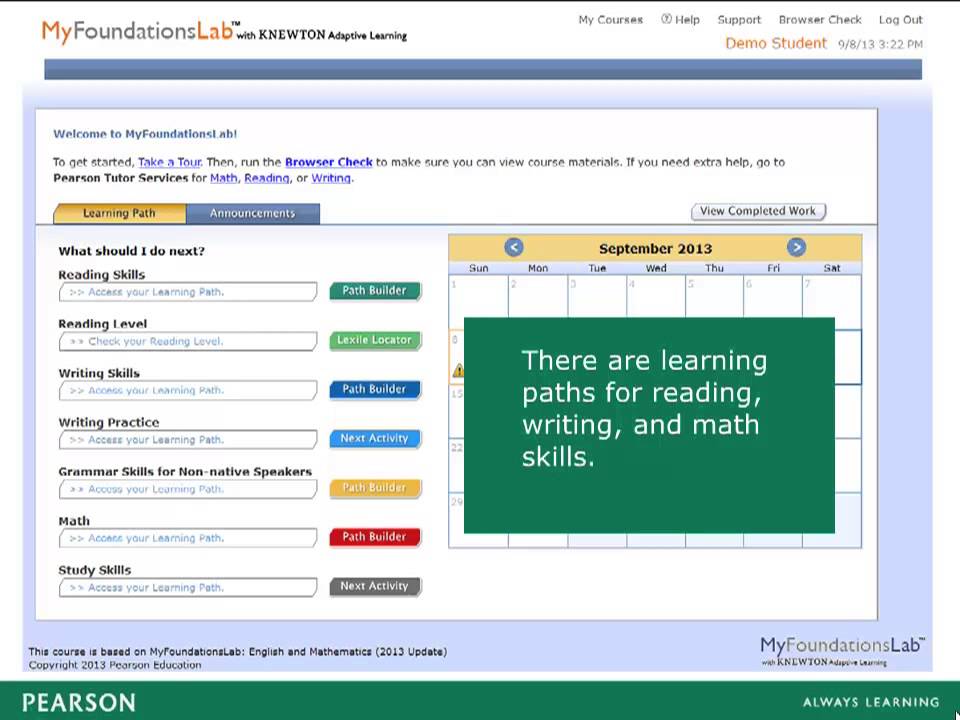Click Study Skills Next Activity button
Viewport: 960px width, 720px height.
pyautogui.click(x=375, y=587)
